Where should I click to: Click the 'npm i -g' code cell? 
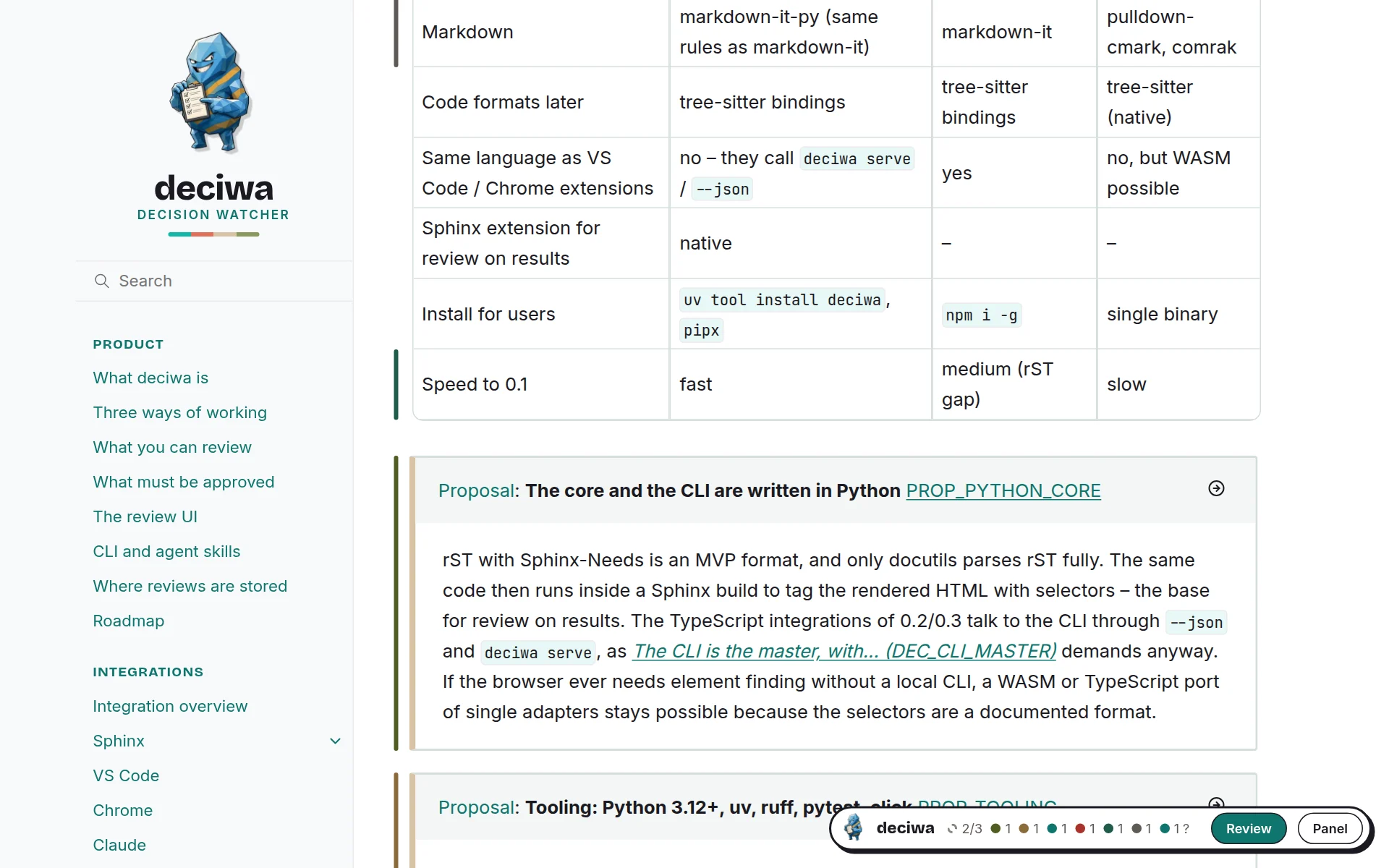[981, 315]
